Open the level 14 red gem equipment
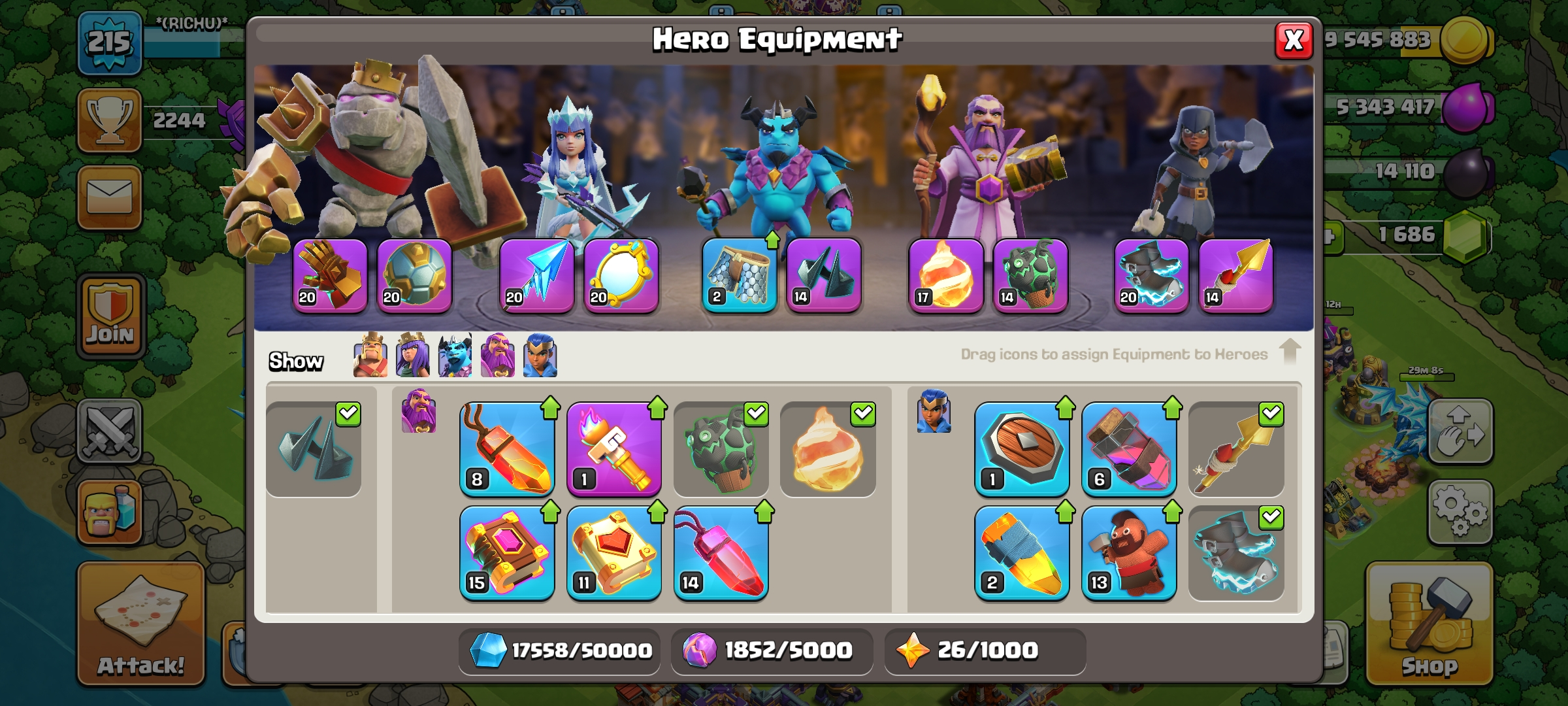The width and height of the screenshot is (1568, 706). [x=721, y=553]
